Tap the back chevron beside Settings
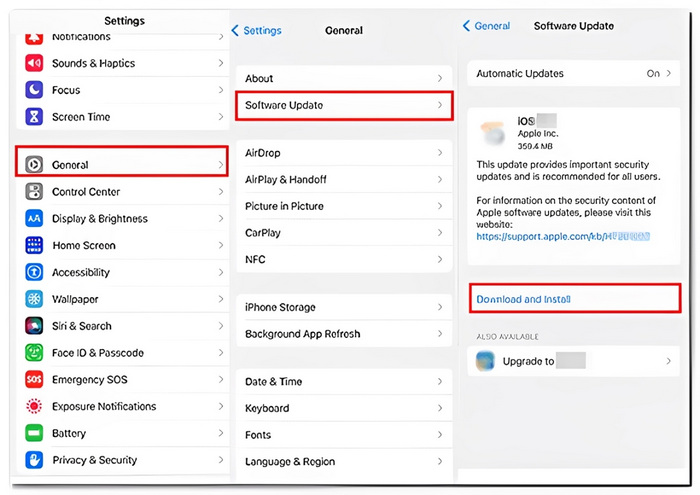The height and width of the screenshot is (495, 700). [235, 30]
